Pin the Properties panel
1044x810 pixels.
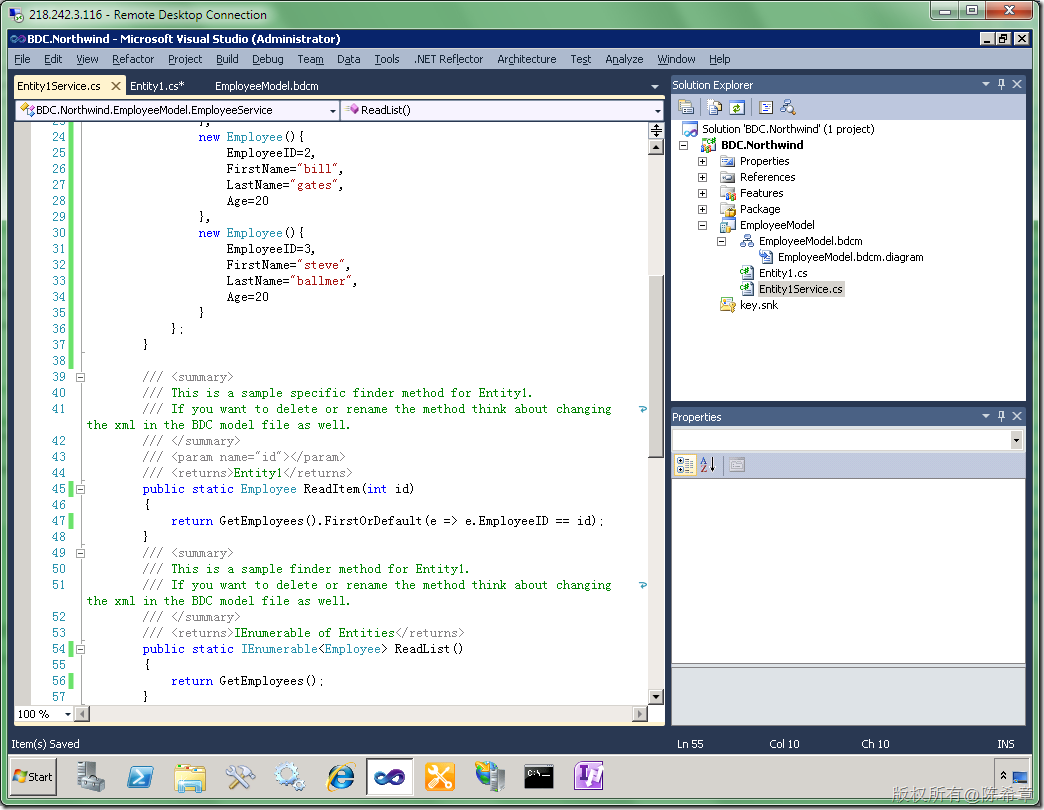1001,416
